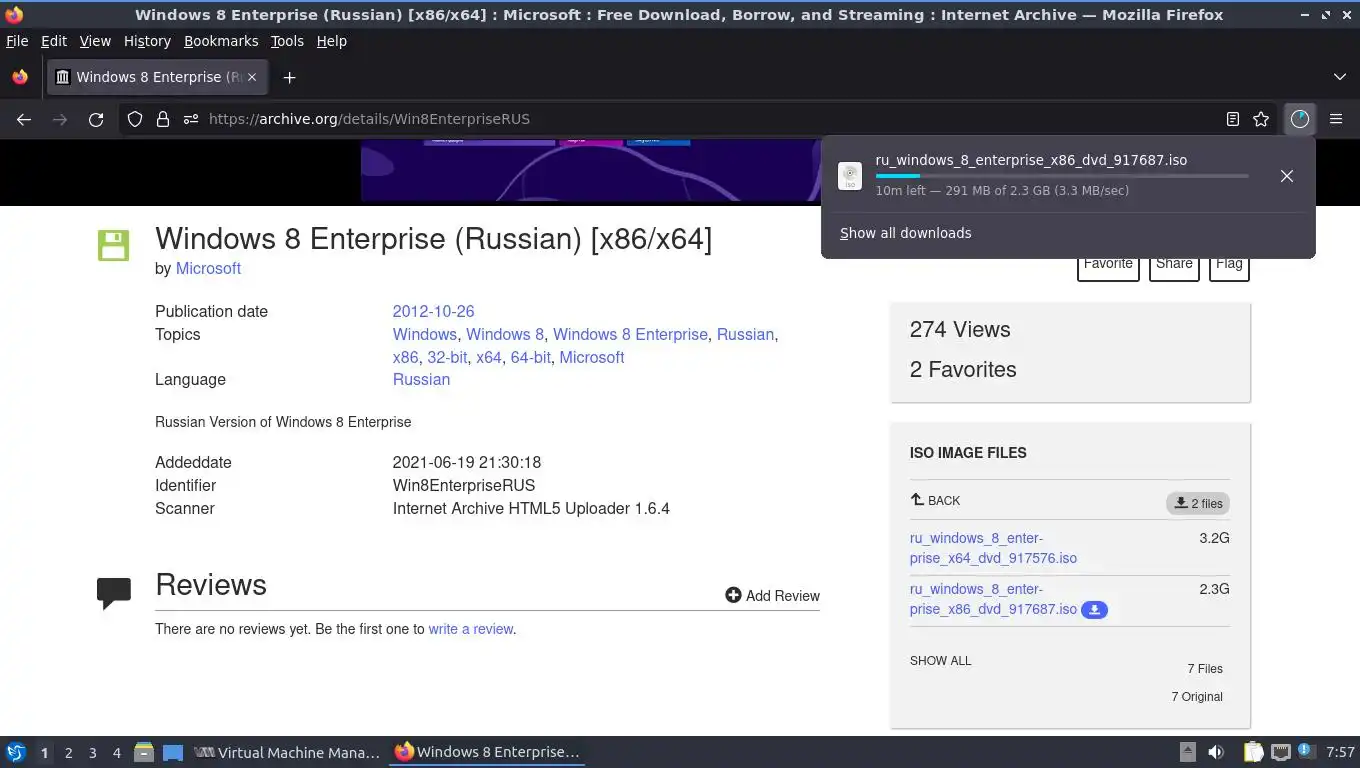Image resolution: width=1360 pixels, height=768 pixels.
Task: Toggle reader view icon in the address bar
Action: (1233, 119)
